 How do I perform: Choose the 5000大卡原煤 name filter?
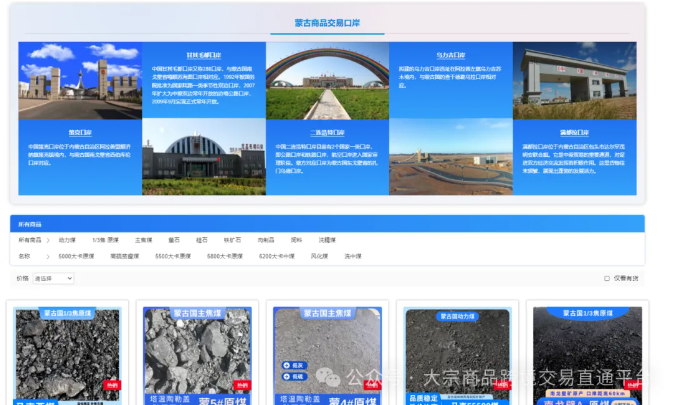tap(76, 256)
